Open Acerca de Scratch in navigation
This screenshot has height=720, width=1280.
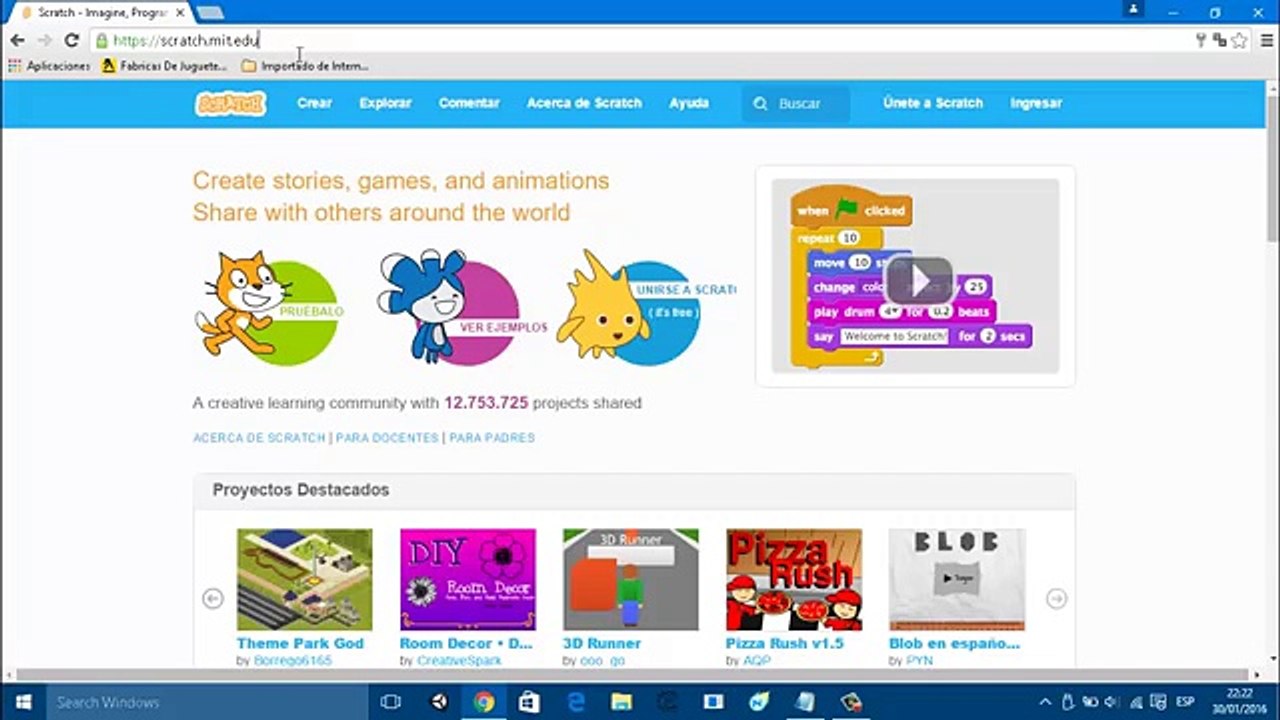(584, 103)
